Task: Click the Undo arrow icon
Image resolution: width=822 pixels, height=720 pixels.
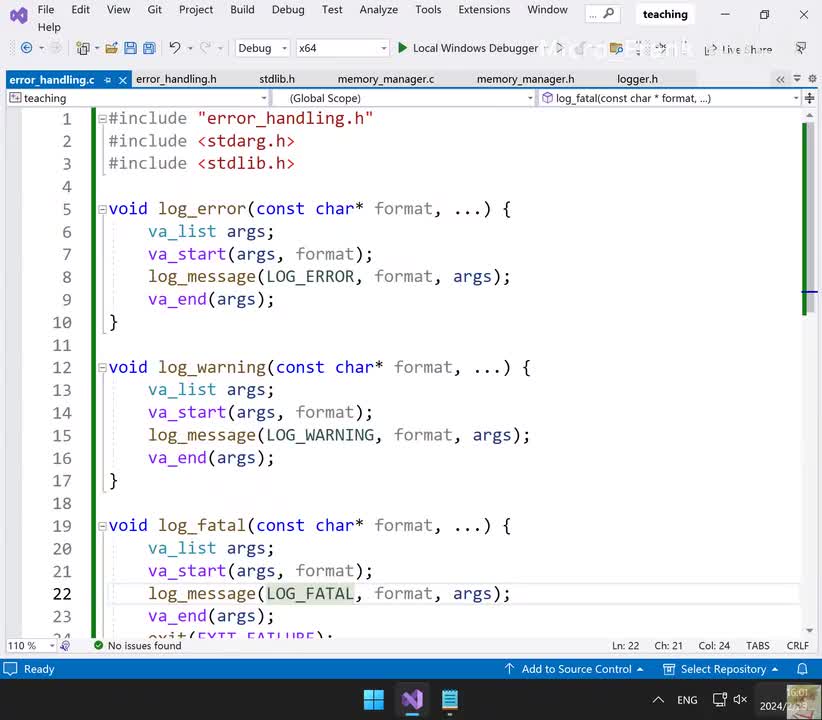Action: (175, 48)
